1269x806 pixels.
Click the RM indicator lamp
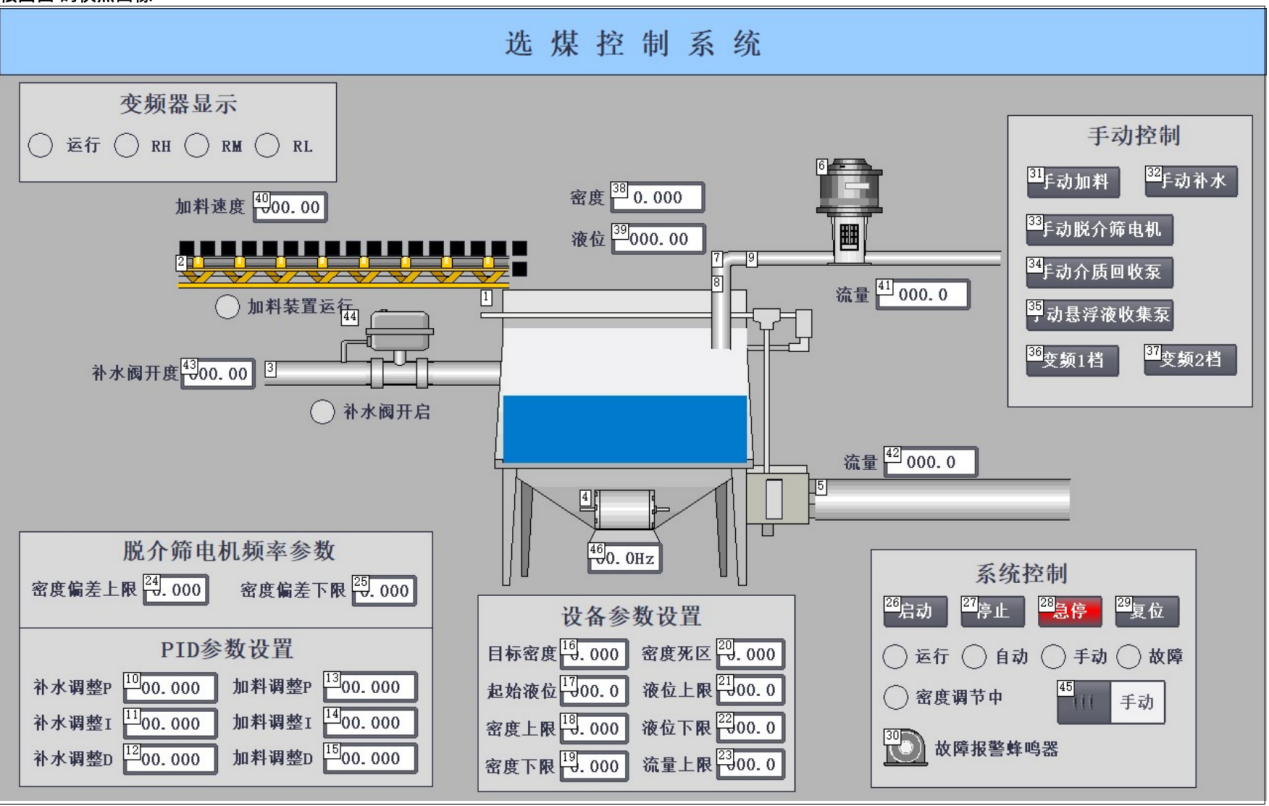tap(196, 145)
